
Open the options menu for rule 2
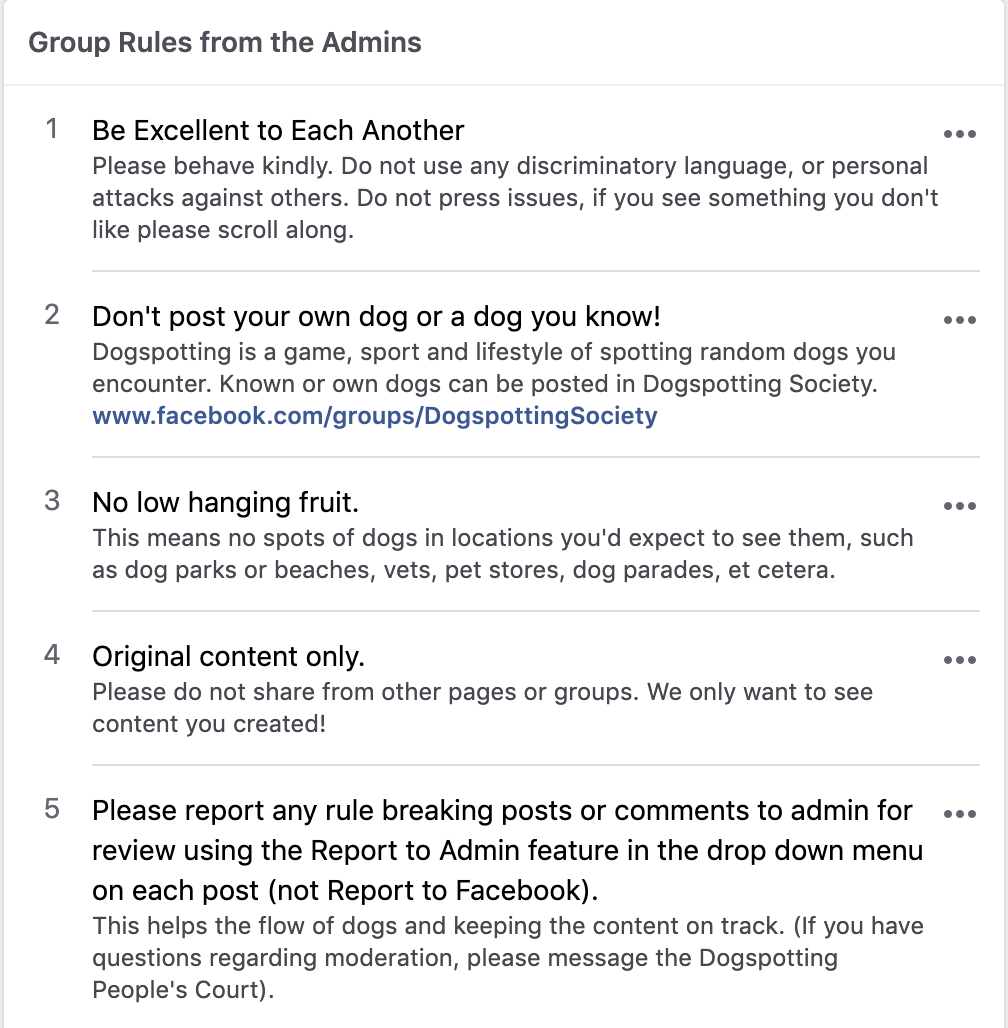point(960,319)
